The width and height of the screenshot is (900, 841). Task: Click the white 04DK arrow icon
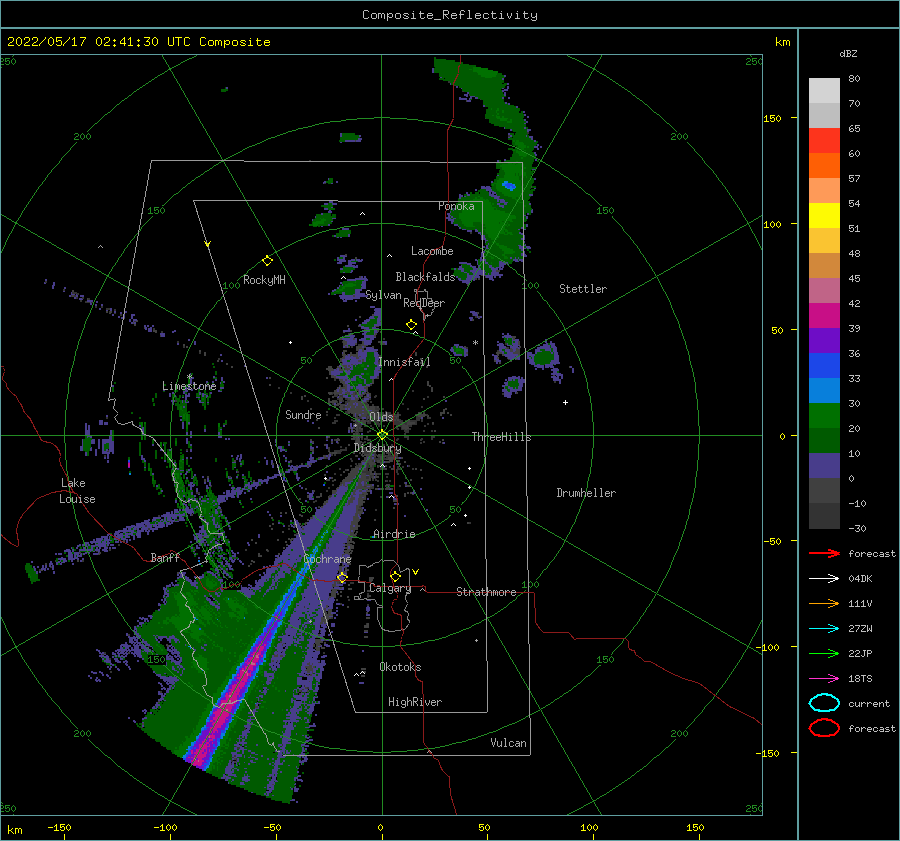point(824,579)
